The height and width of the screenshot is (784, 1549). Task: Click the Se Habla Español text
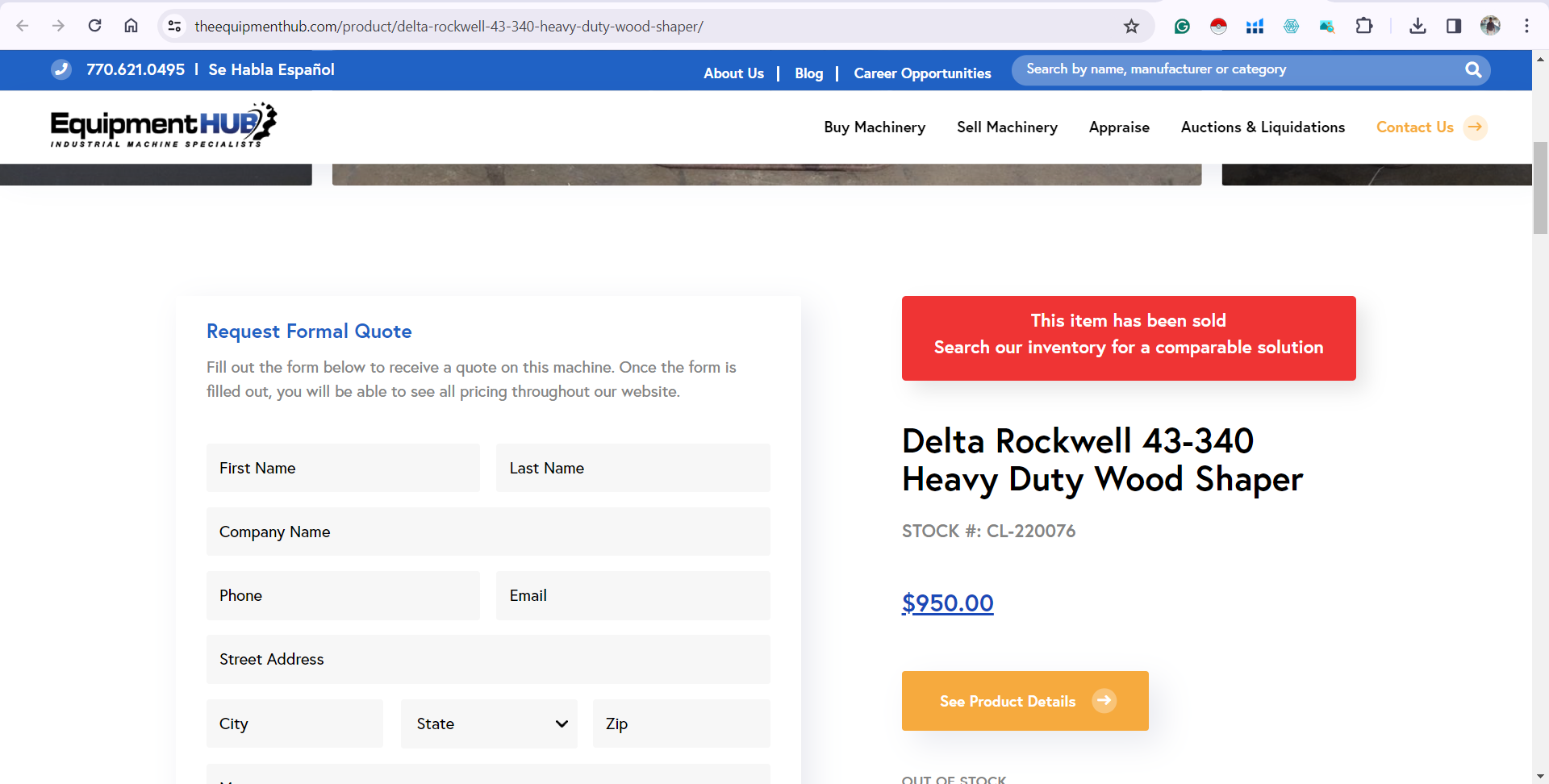pyautogui.click(x=271, y=69)
